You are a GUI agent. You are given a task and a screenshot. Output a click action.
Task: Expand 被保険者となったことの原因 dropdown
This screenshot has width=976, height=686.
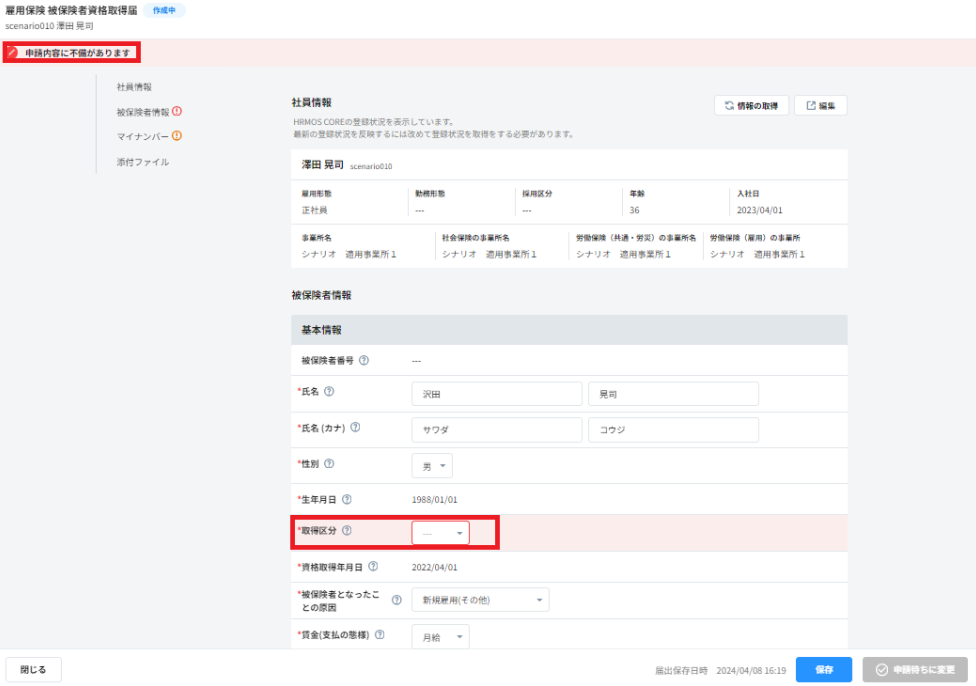click(x=480, y=600)
